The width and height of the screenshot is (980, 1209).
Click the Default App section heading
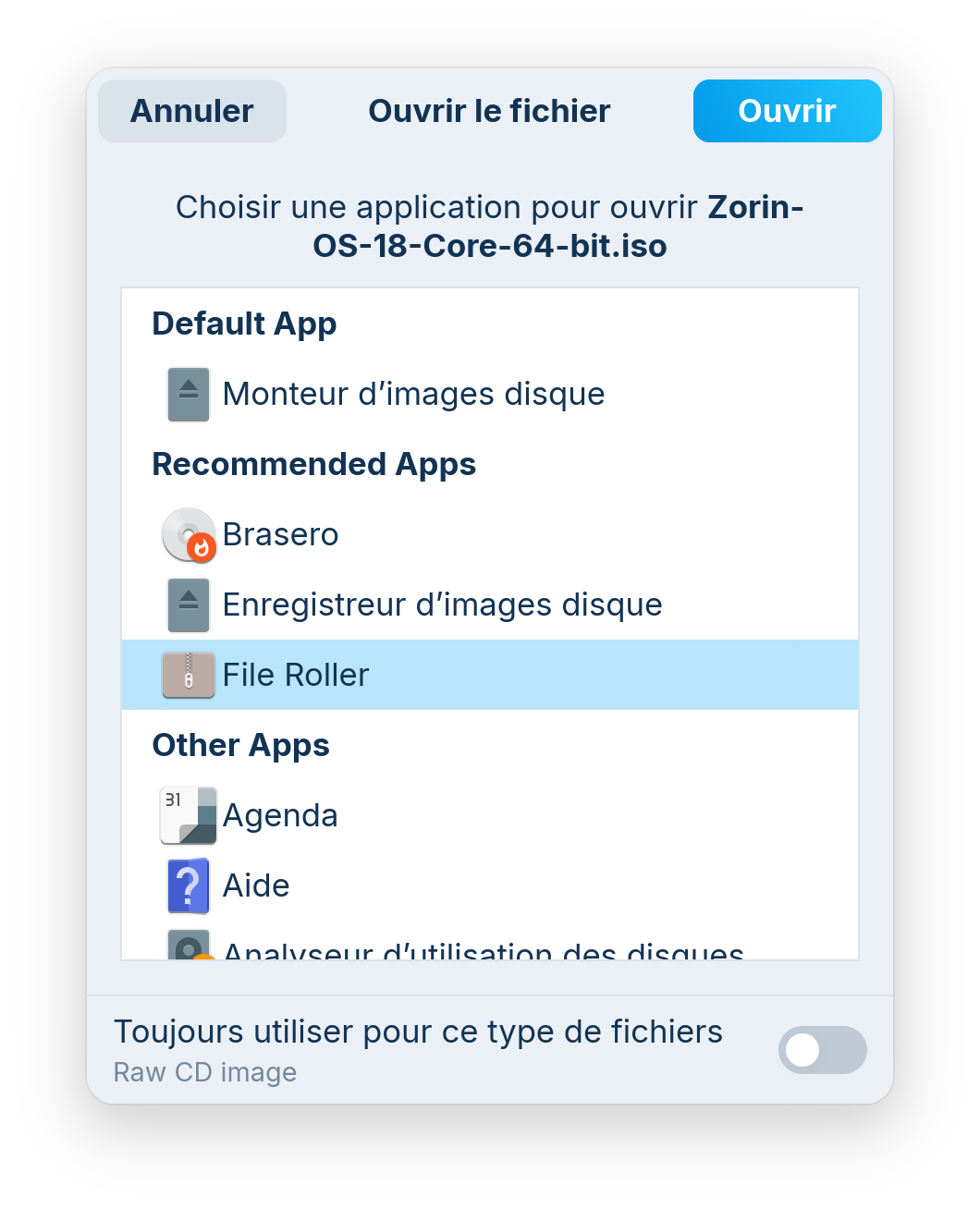pyautogui.click(x=244, y=324)
